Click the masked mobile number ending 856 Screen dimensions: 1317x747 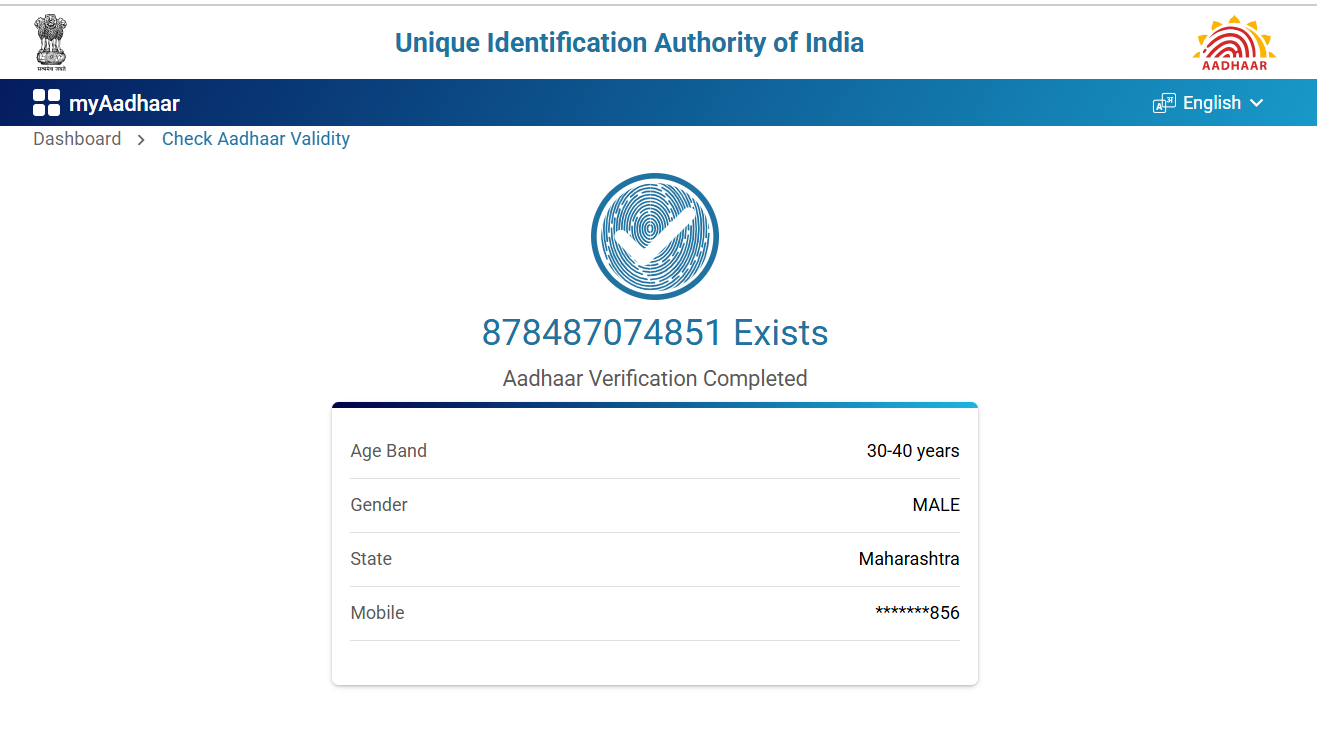pyautogui.click(x=917, y=613)
